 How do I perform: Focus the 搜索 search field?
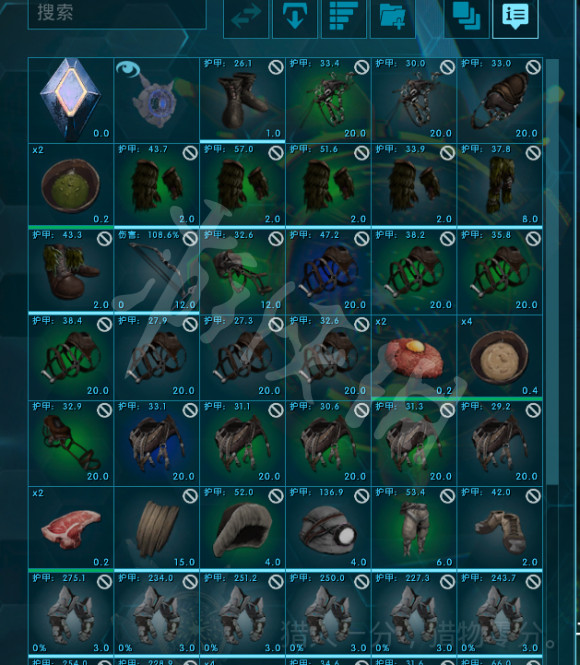(117, 13)
